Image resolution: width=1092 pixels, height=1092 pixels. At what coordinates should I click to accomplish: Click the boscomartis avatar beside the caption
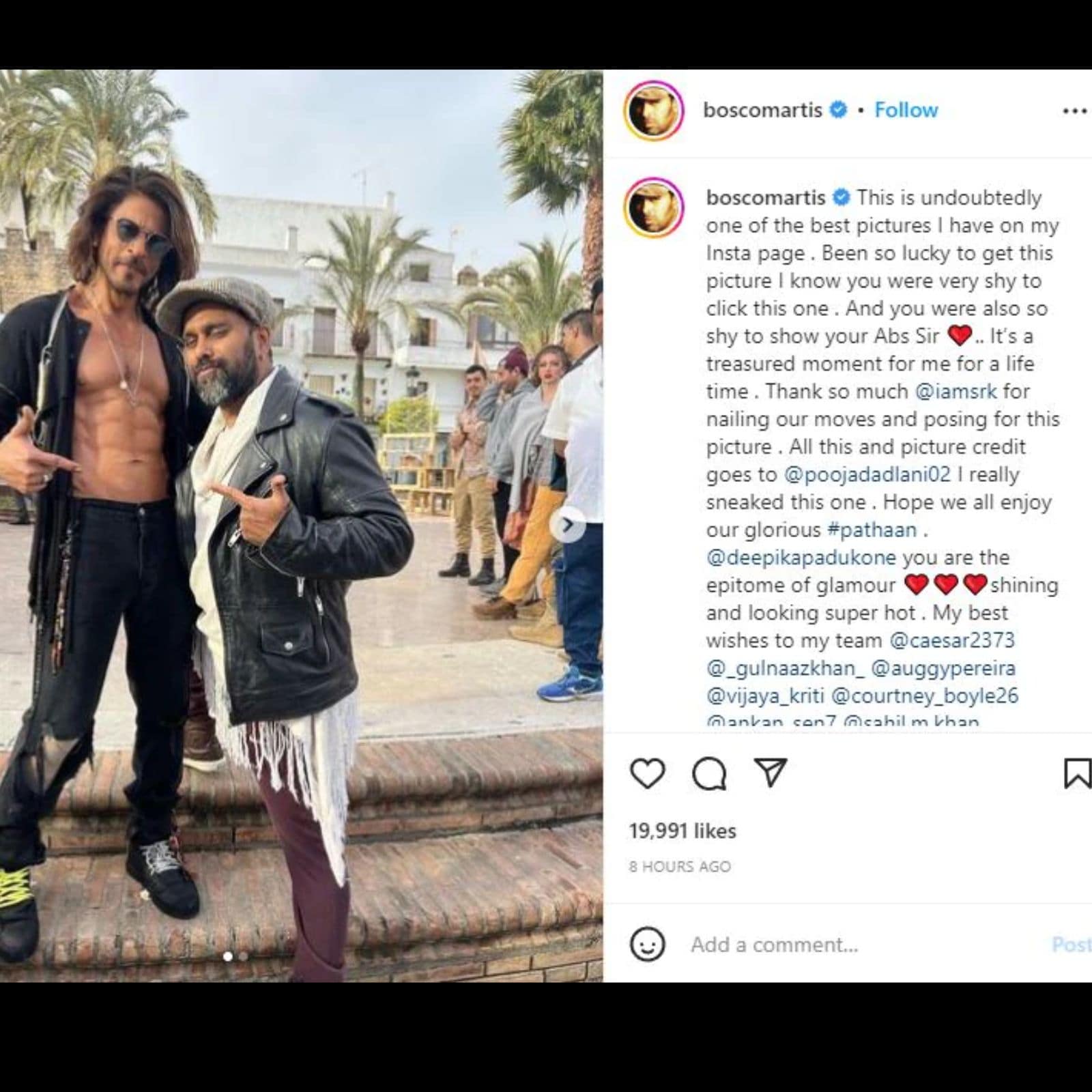pyautogui.click(x=654, y=207)
